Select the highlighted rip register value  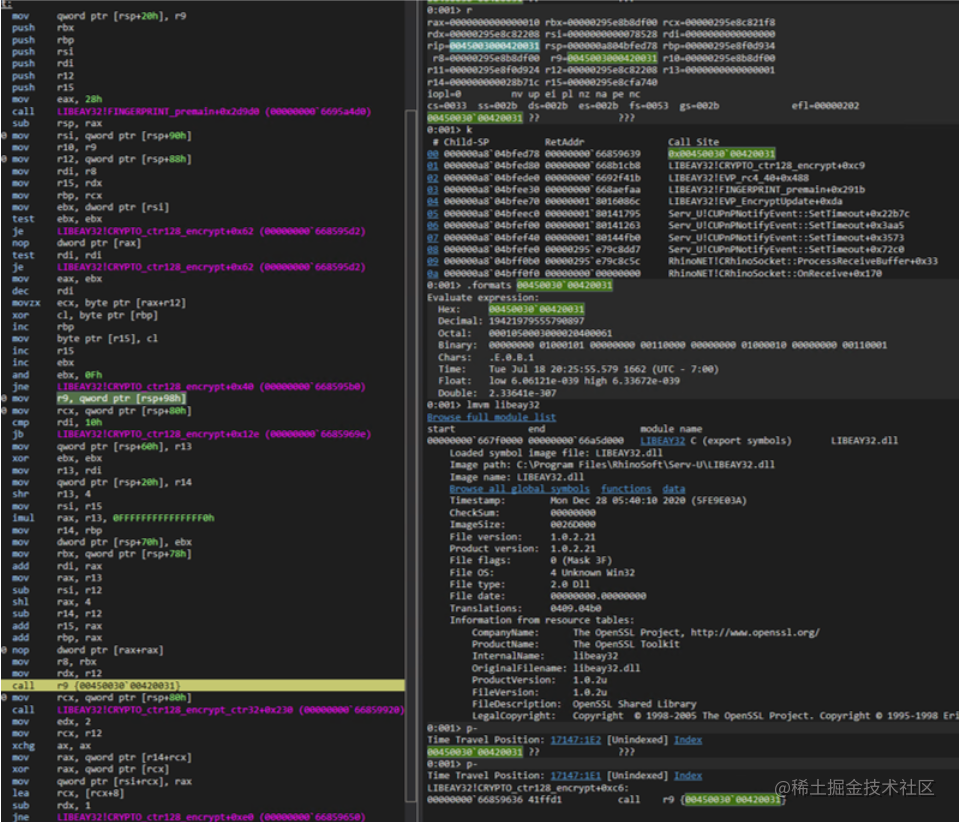494,46
